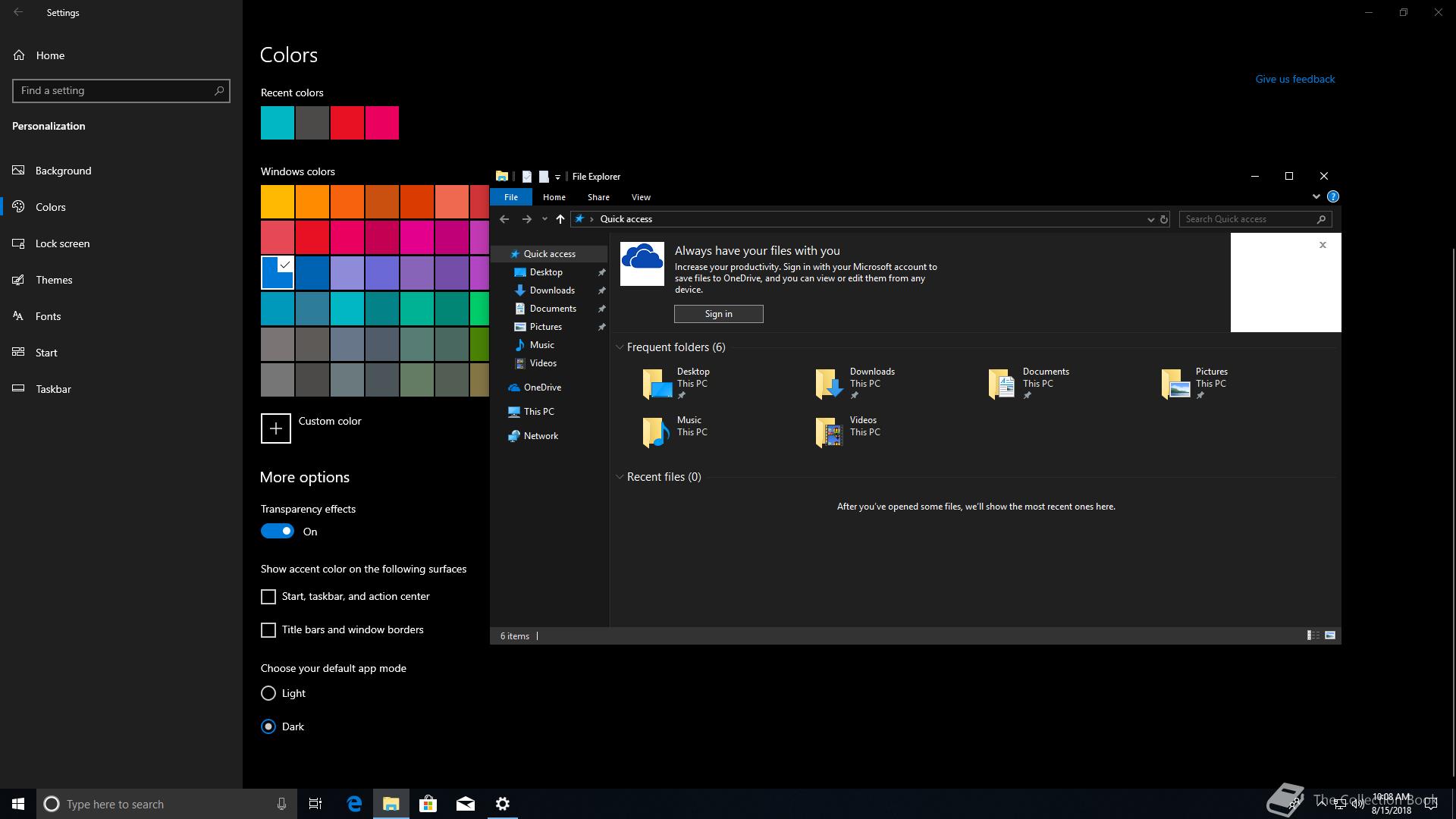Click microphone icon in taskbar search
The width and height of the screenshot is (1456, 819).
281,804
